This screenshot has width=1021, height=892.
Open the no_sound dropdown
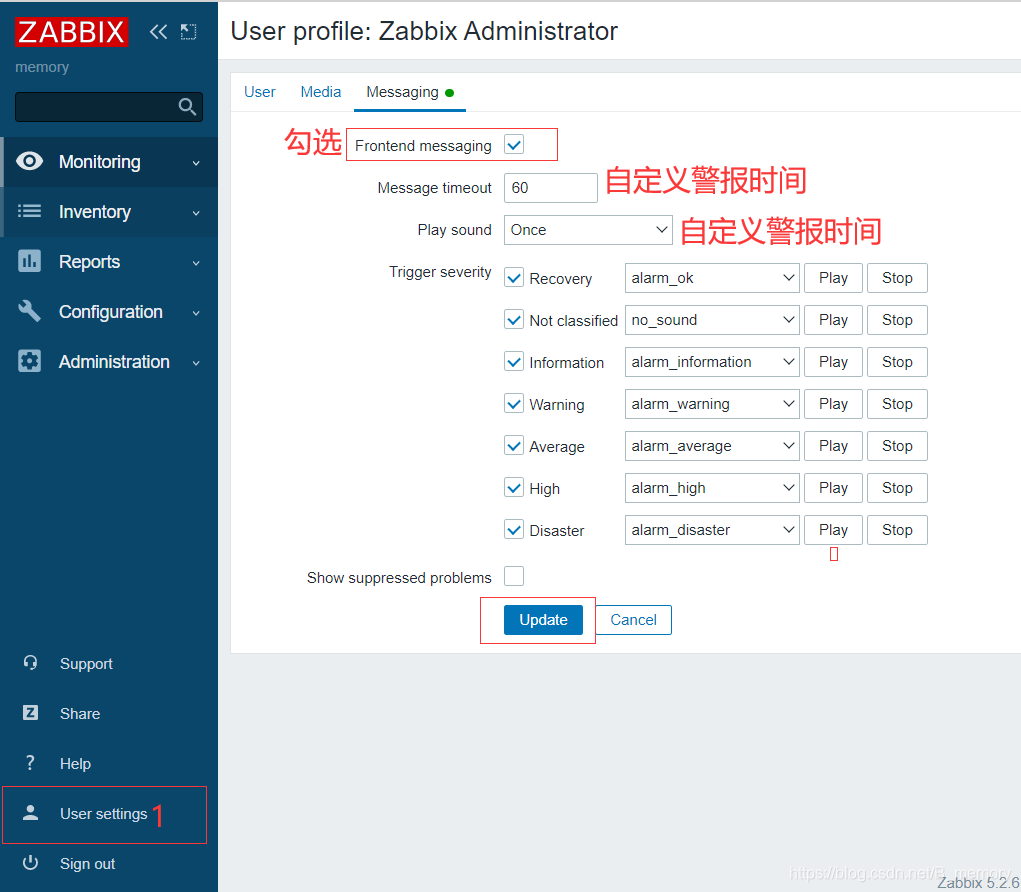pos(712,320)
